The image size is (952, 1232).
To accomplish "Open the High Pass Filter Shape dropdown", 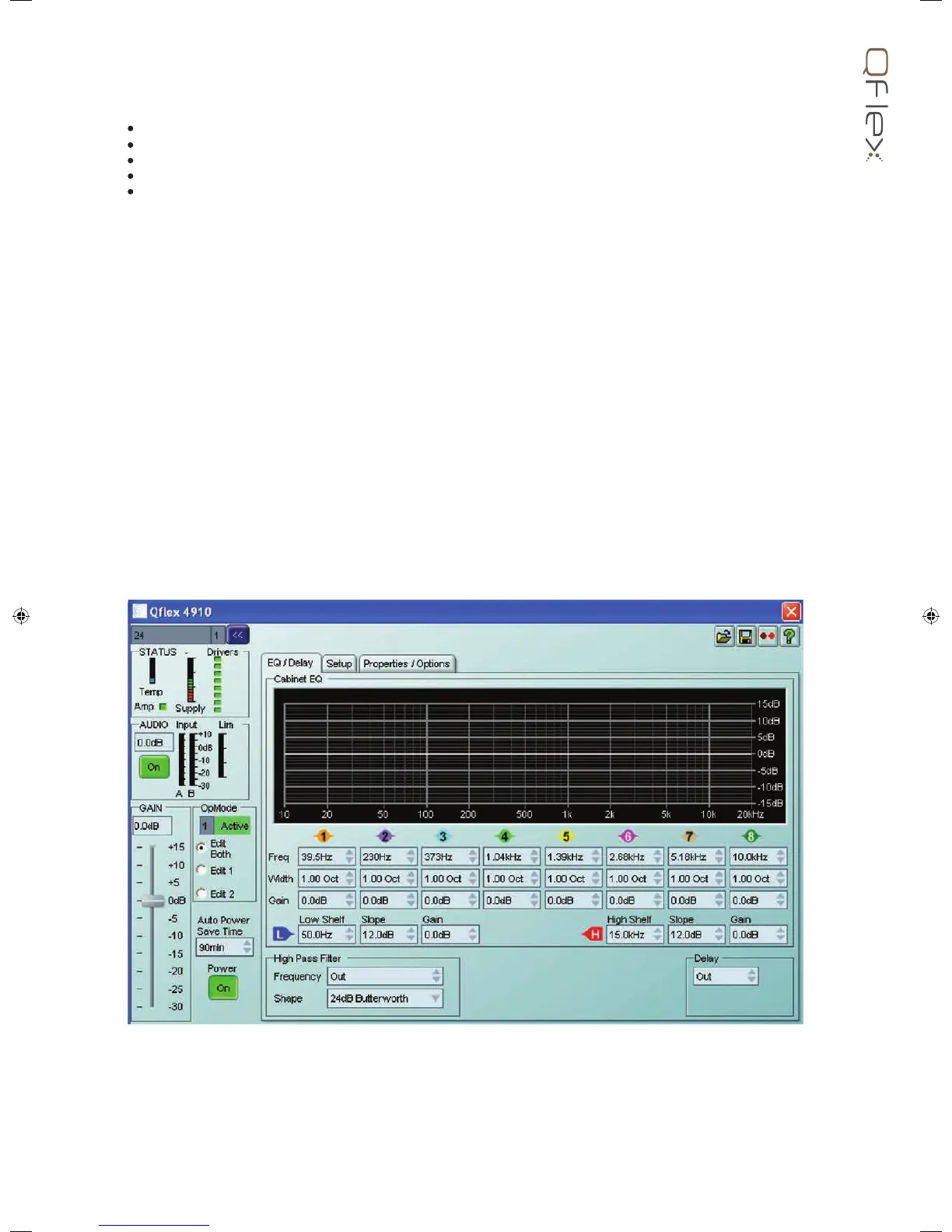I will click(x=385, y=999).
